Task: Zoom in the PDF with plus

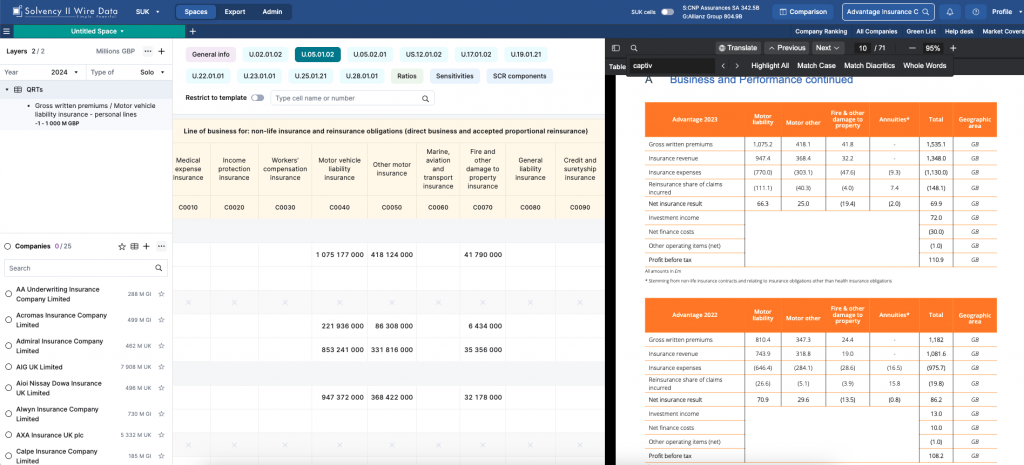Action: click(x=952, y=48)
